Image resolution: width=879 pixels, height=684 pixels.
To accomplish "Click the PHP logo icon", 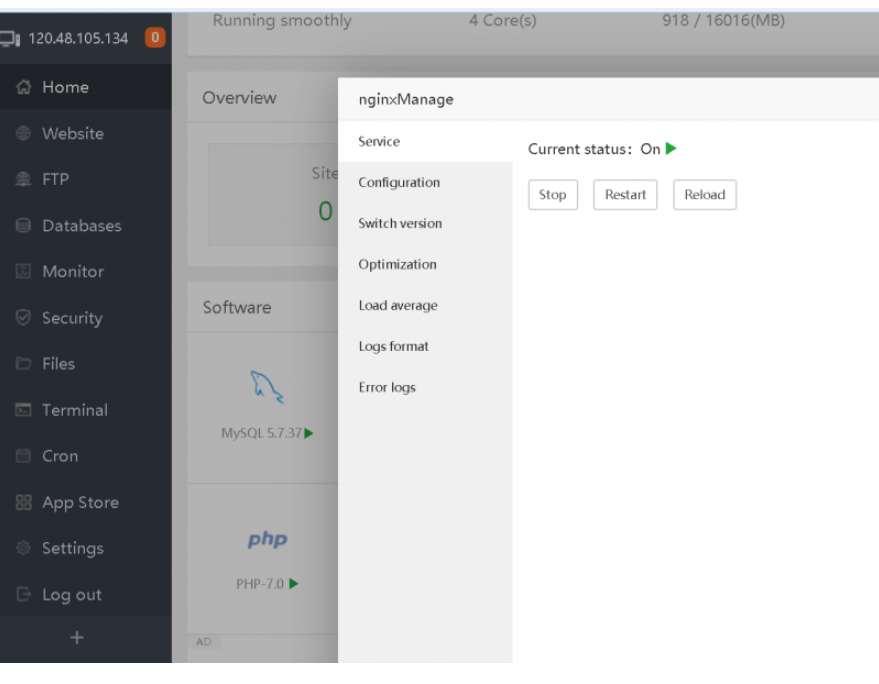I will [267, 540].
